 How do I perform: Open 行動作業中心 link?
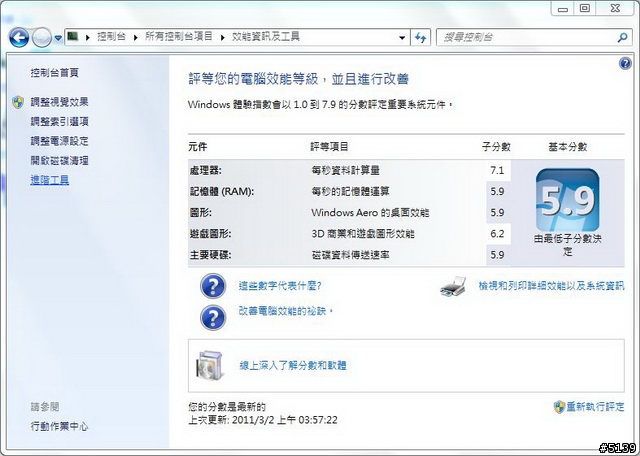pyautogui.click(x=59, y=427)
